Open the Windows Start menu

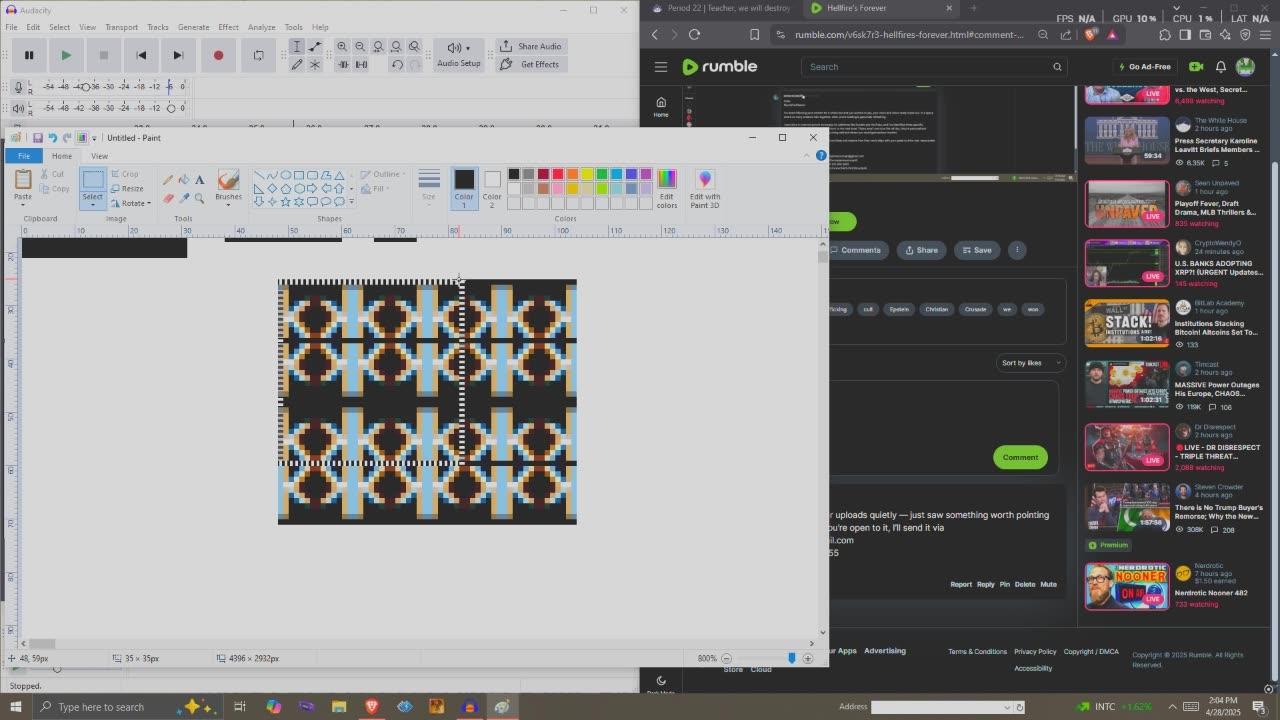tap(15, 707)
